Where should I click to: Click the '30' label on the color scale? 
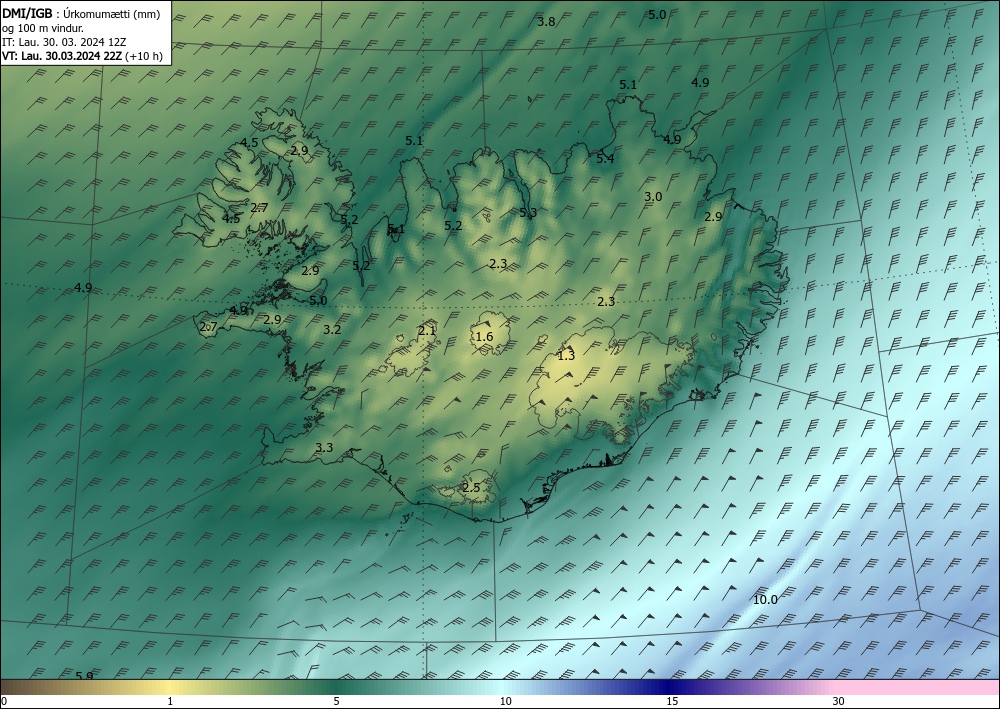tap(839, 701)
